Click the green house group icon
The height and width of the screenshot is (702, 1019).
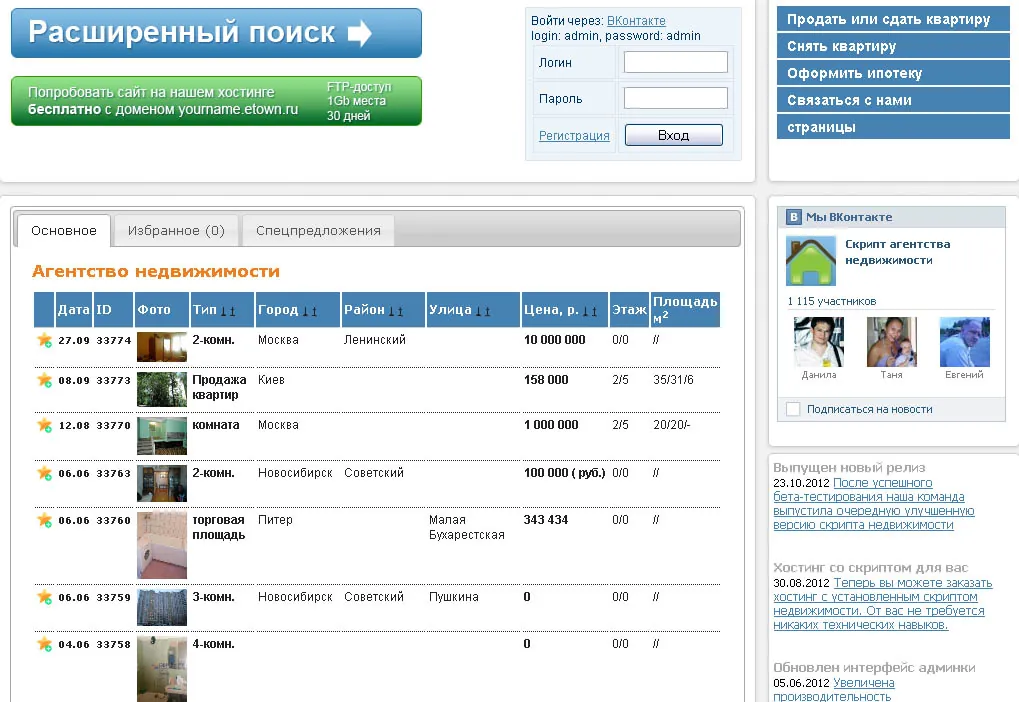[x=811, y=261]
